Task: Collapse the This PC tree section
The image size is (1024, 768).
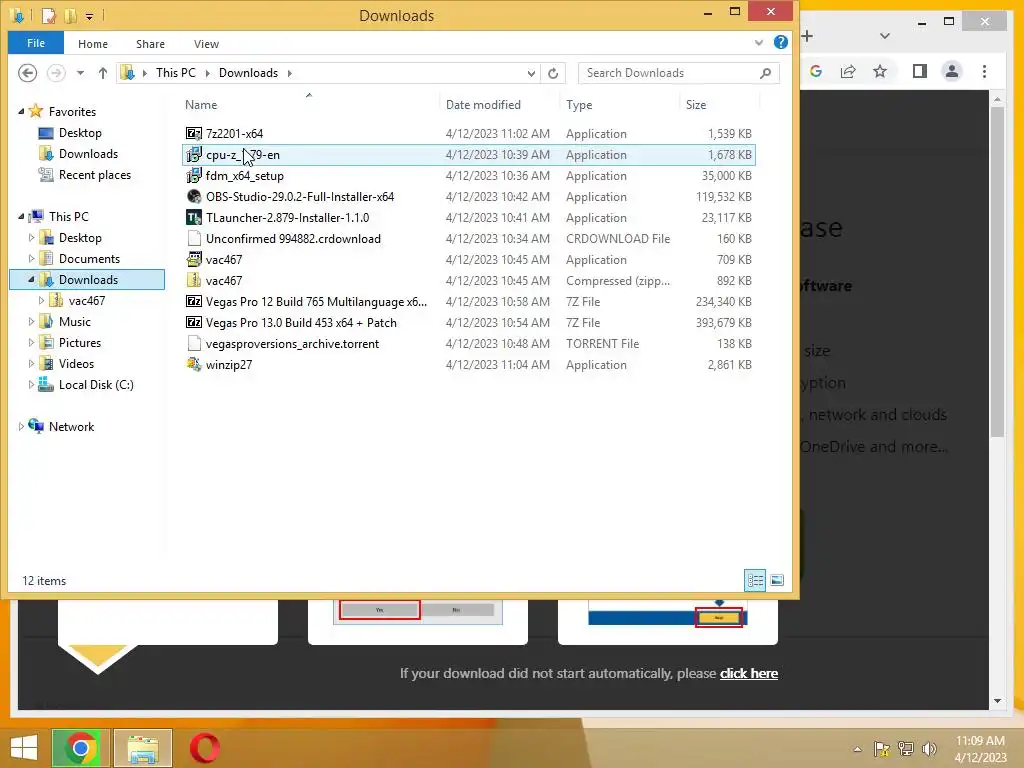Action: (21, 216)
